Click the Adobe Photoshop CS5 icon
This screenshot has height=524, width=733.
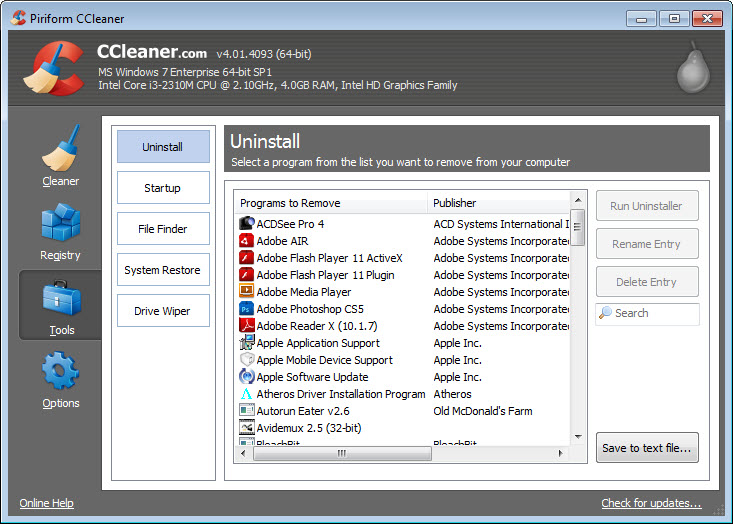coord(246,309)
